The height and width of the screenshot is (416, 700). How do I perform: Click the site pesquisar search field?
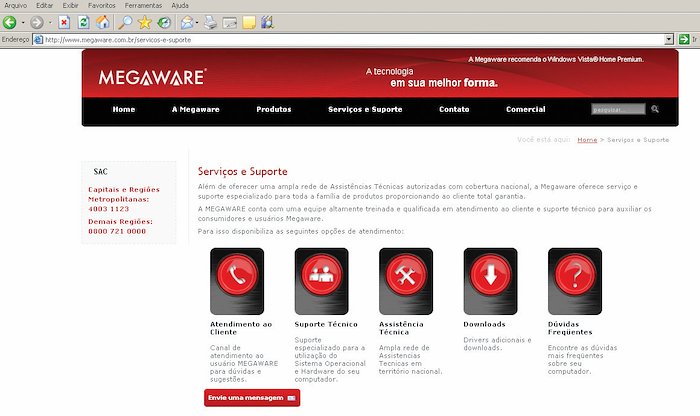pyautogui.click(x=618, y=109)
